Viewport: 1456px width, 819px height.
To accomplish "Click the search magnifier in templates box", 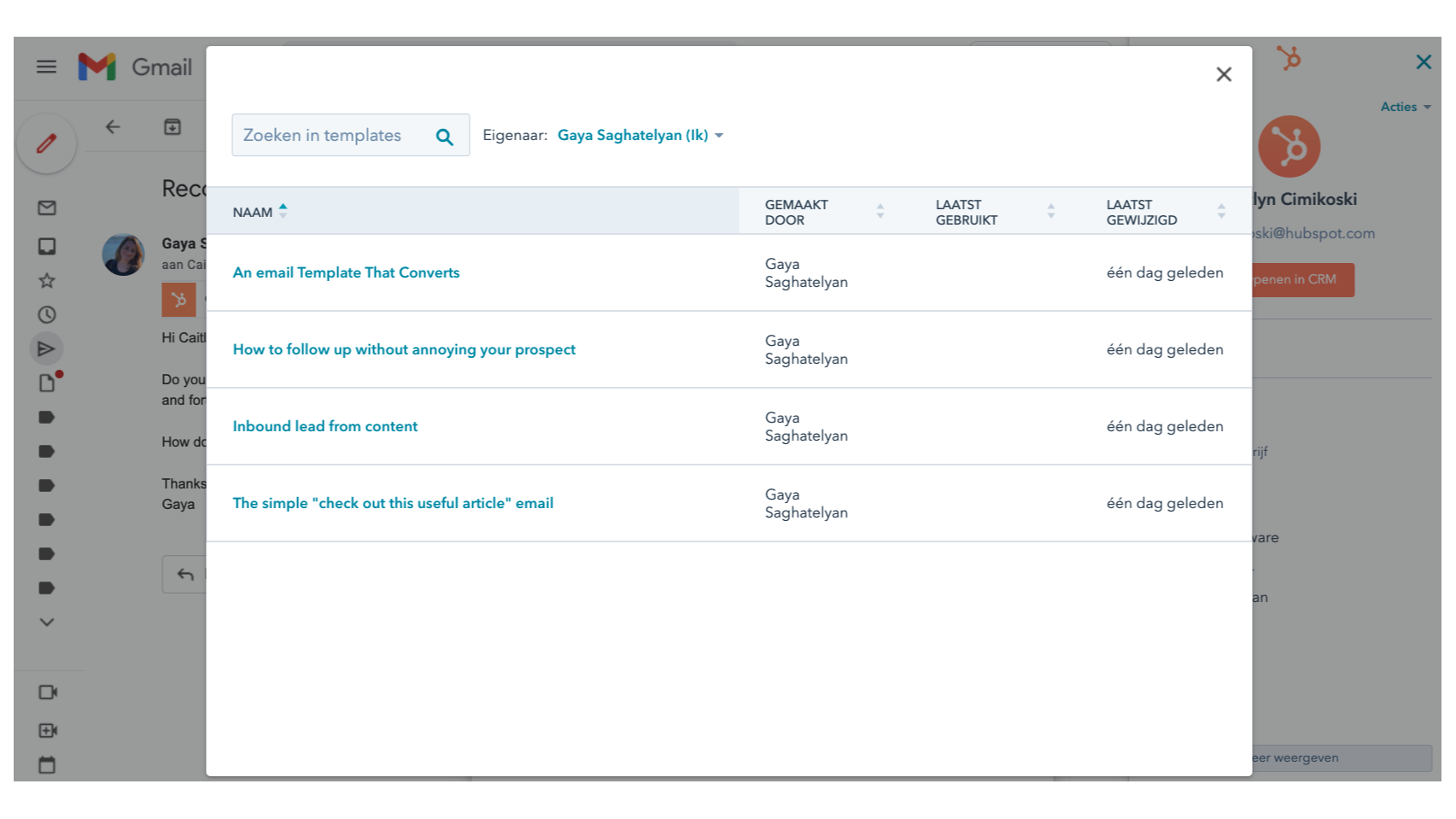I will coord(444,137).
